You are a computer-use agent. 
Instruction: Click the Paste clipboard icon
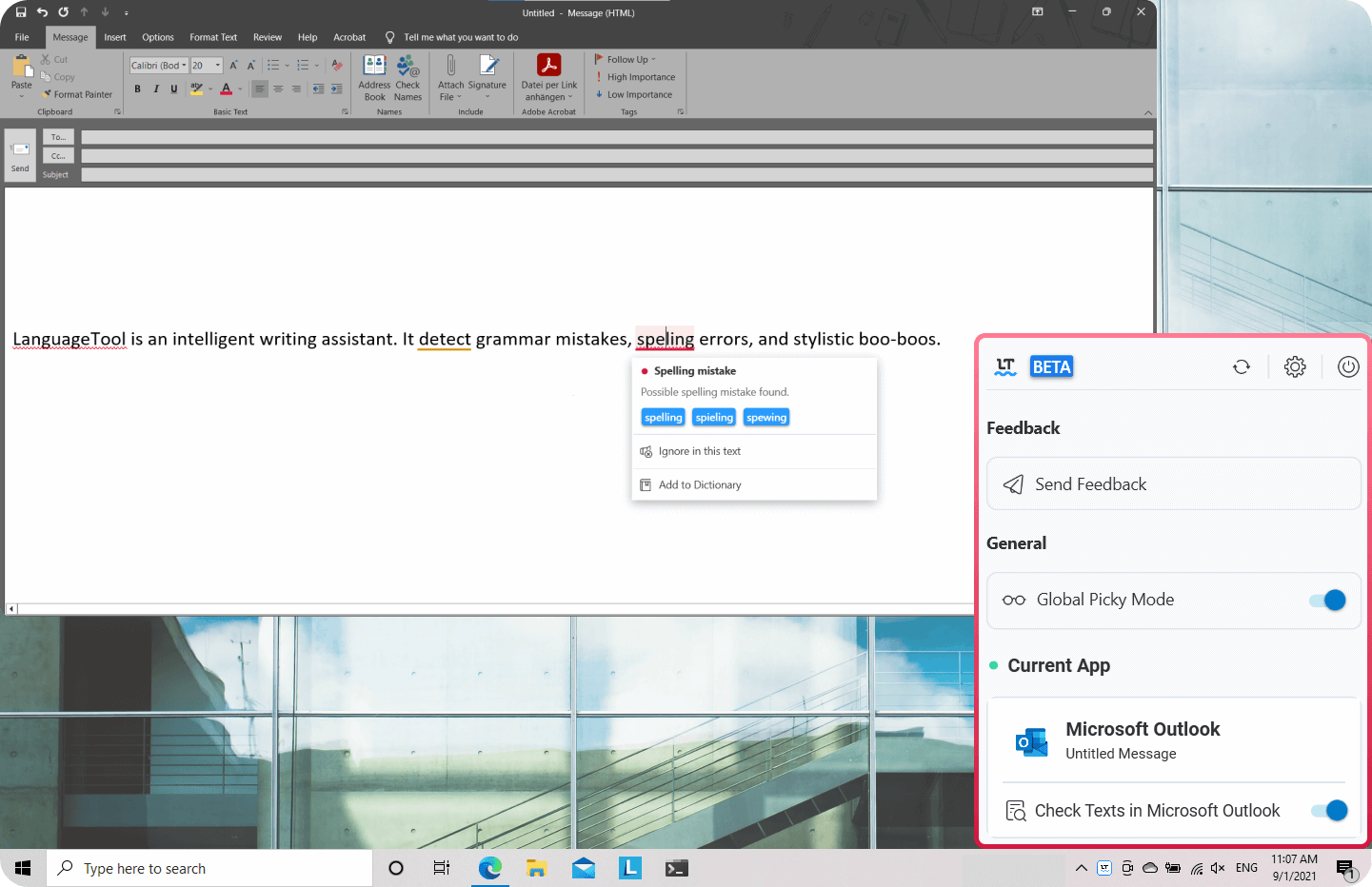click(x=21, y=66)
